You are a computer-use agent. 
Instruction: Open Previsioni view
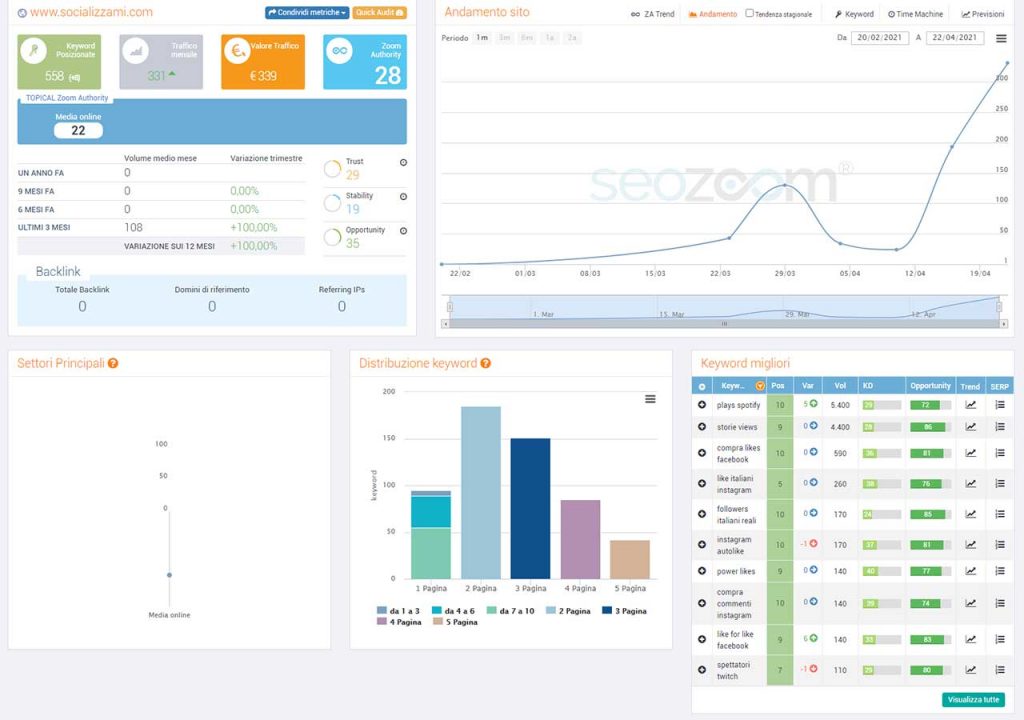[983, 14]
